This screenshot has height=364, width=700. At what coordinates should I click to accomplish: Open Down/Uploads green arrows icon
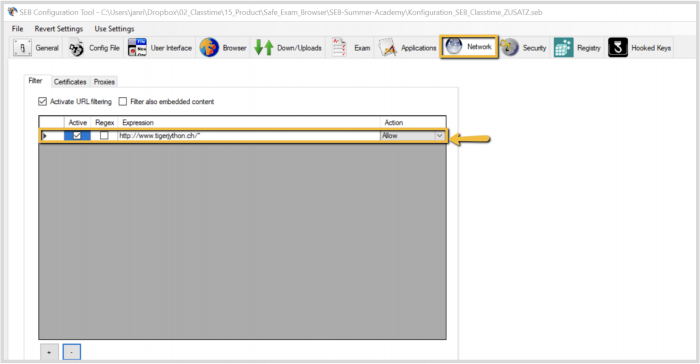coord(263,48)
